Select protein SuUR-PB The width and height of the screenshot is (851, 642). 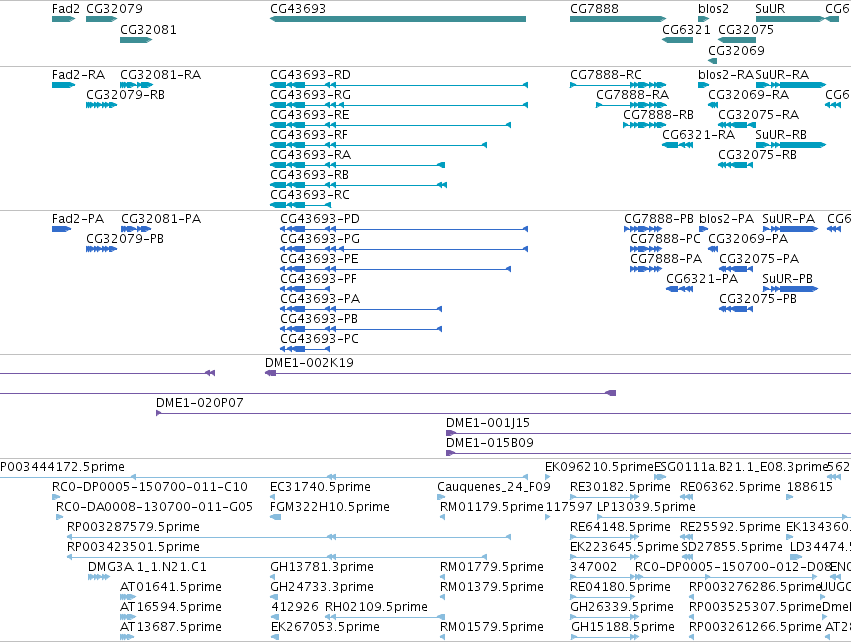(790, 289)
